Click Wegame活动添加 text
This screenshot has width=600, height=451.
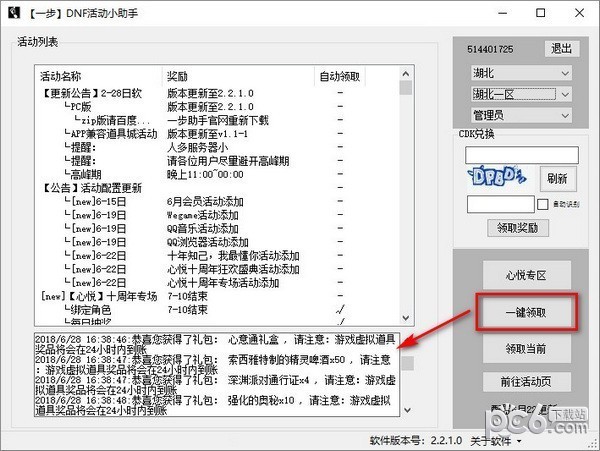[x=202, y=215]
